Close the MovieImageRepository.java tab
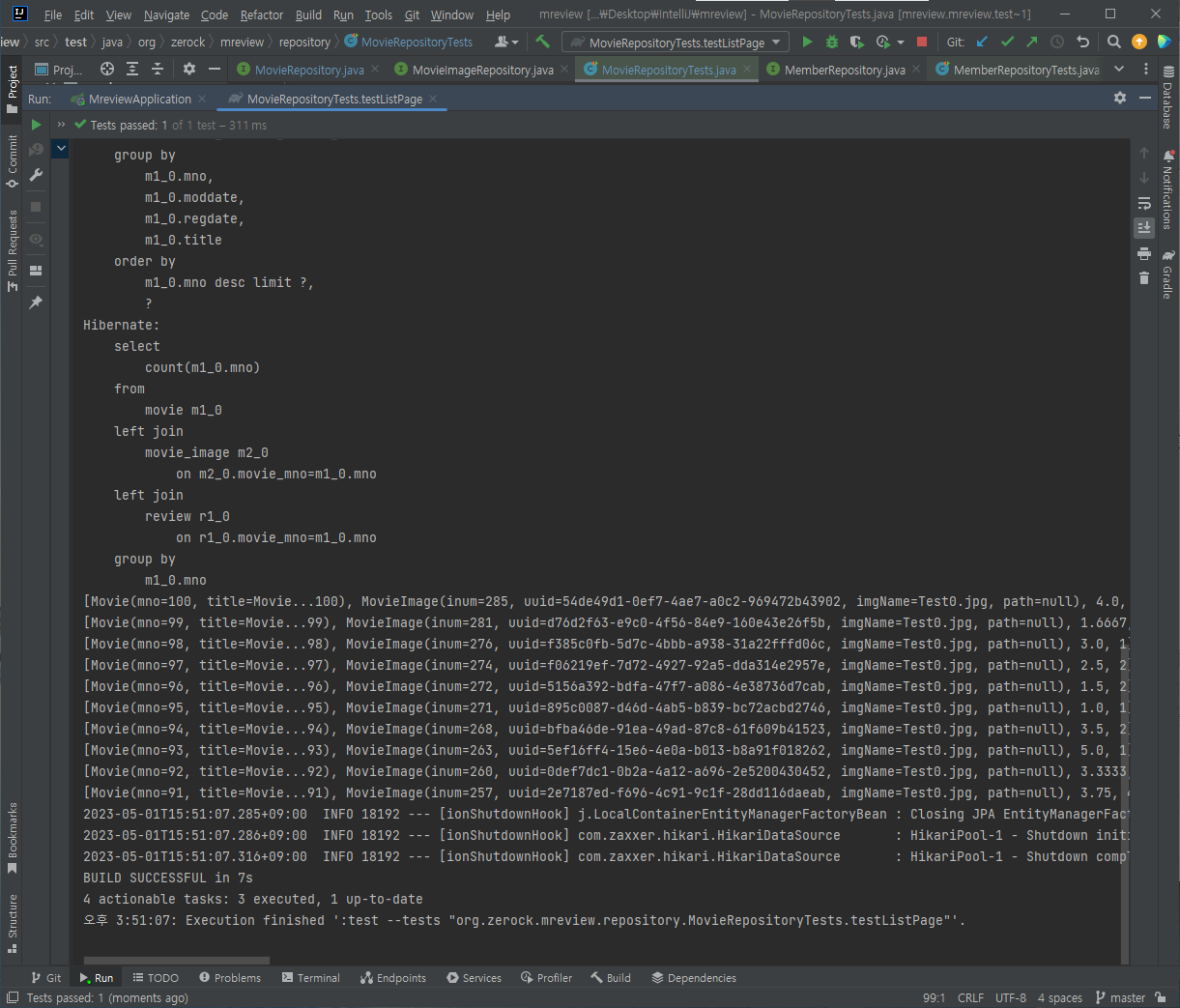The image size is (1180, 1008). click(564, 70)
